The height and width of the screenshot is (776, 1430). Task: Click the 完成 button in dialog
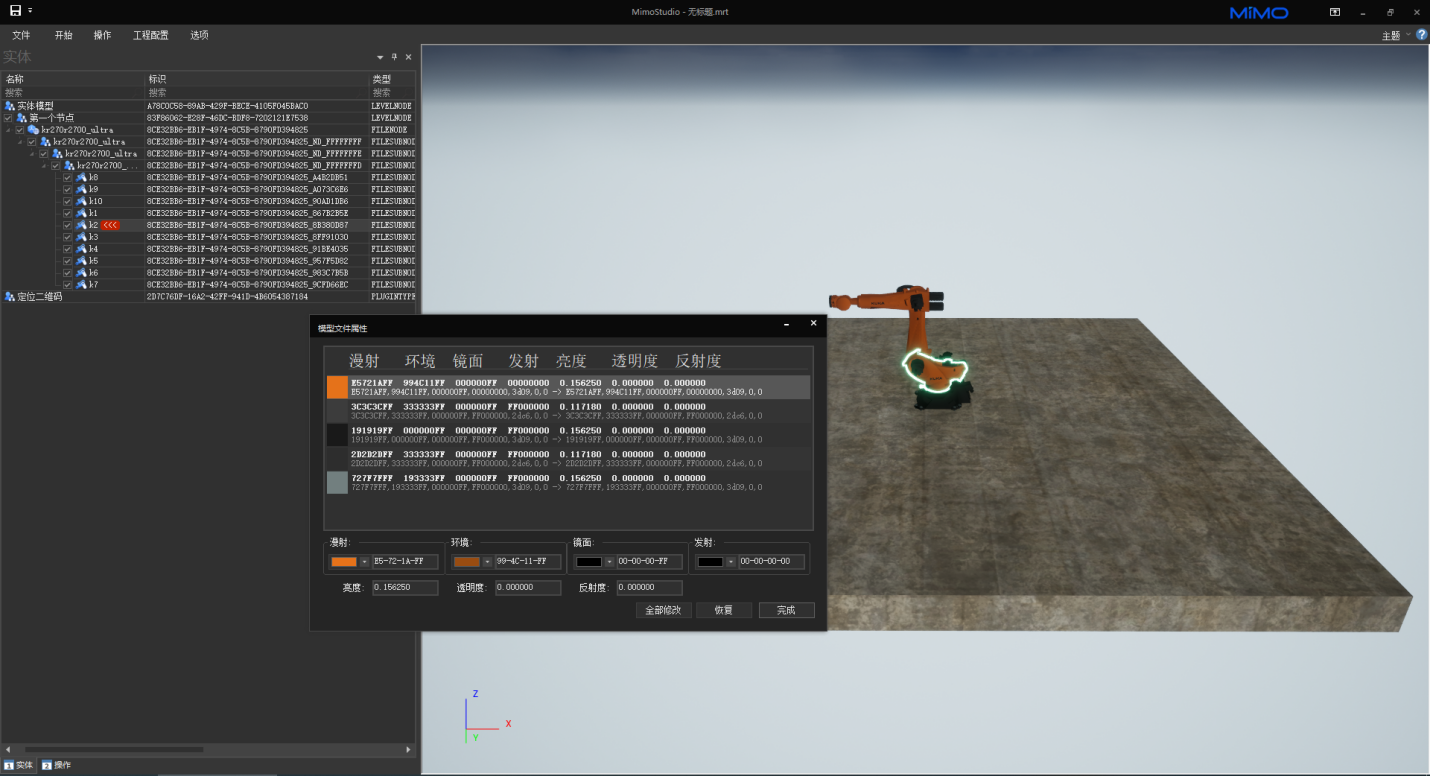[x=786, y=610]
